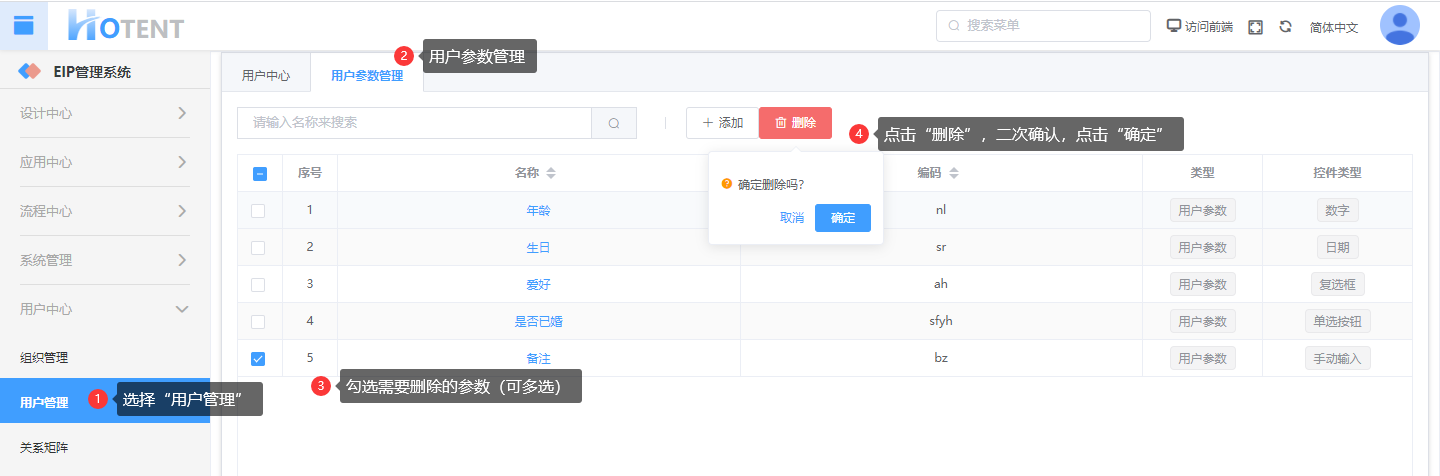Image resolution: width=1440 pixels, height=476 pixels.
Task: Click the 添加 button
Action: click(x=722, y=123)
